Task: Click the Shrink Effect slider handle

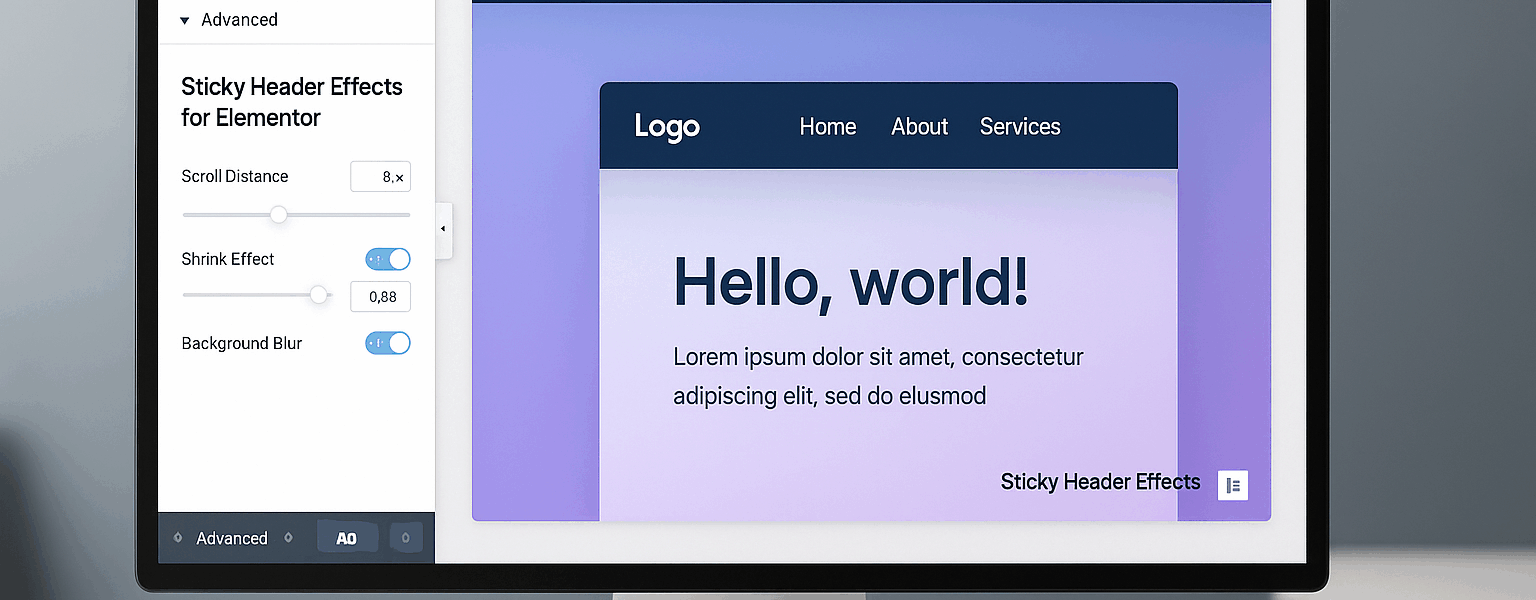Action: [x=319, y=294]
